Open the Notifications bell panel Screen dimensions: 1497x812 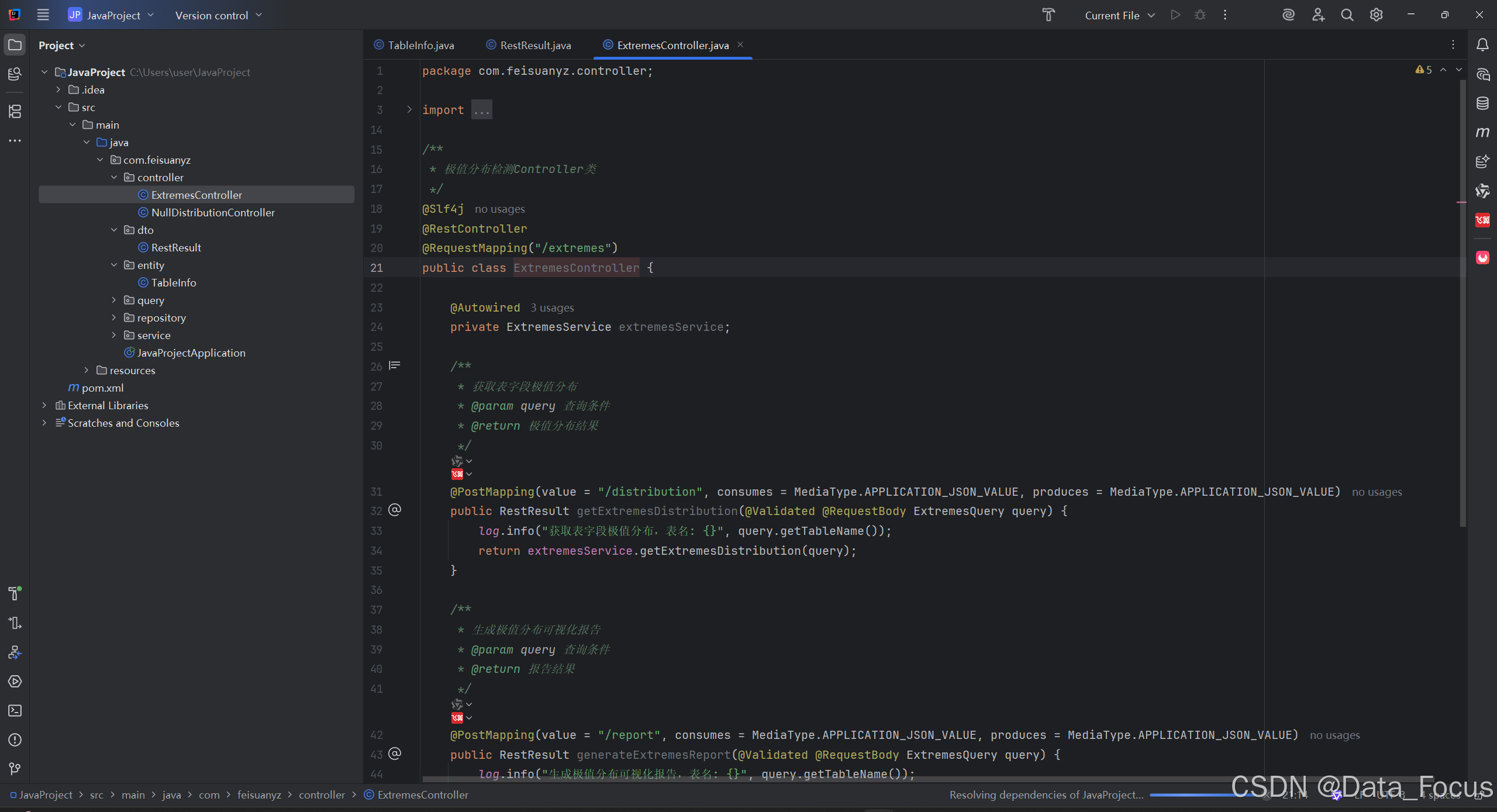[x=1482, y=45]
